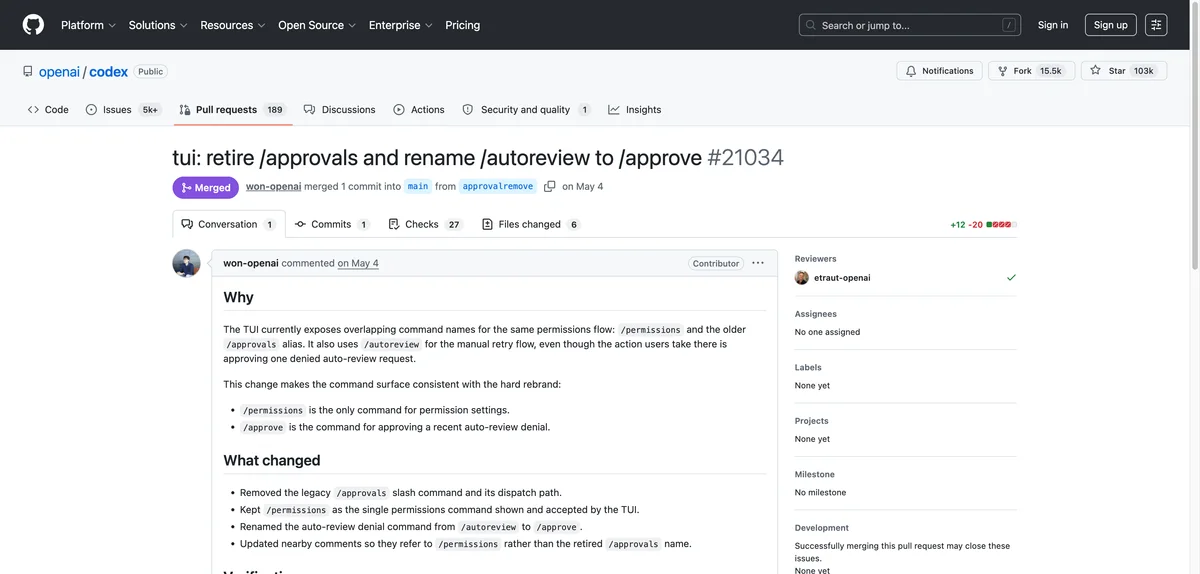The width and height of the screenshot is (1200, 574).
Task: Click the Public visibility label
Action: tap(151, 71)
